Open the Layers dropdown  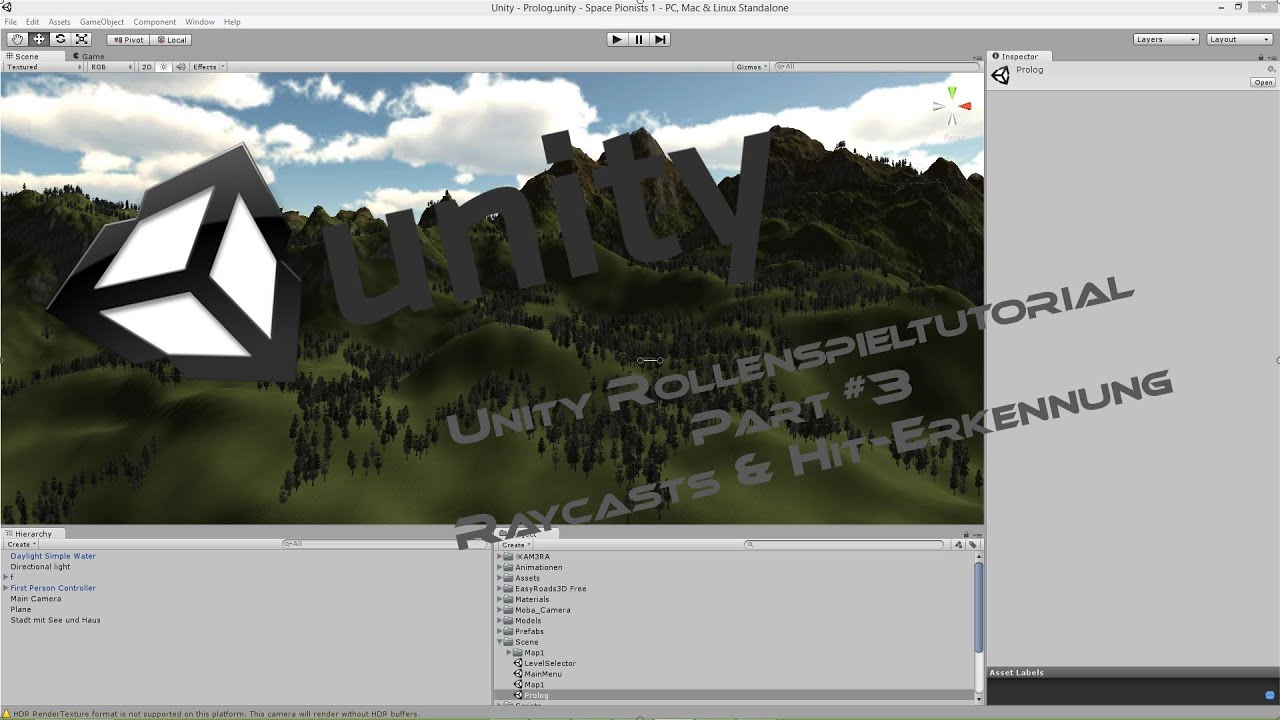coord(1166,39)
